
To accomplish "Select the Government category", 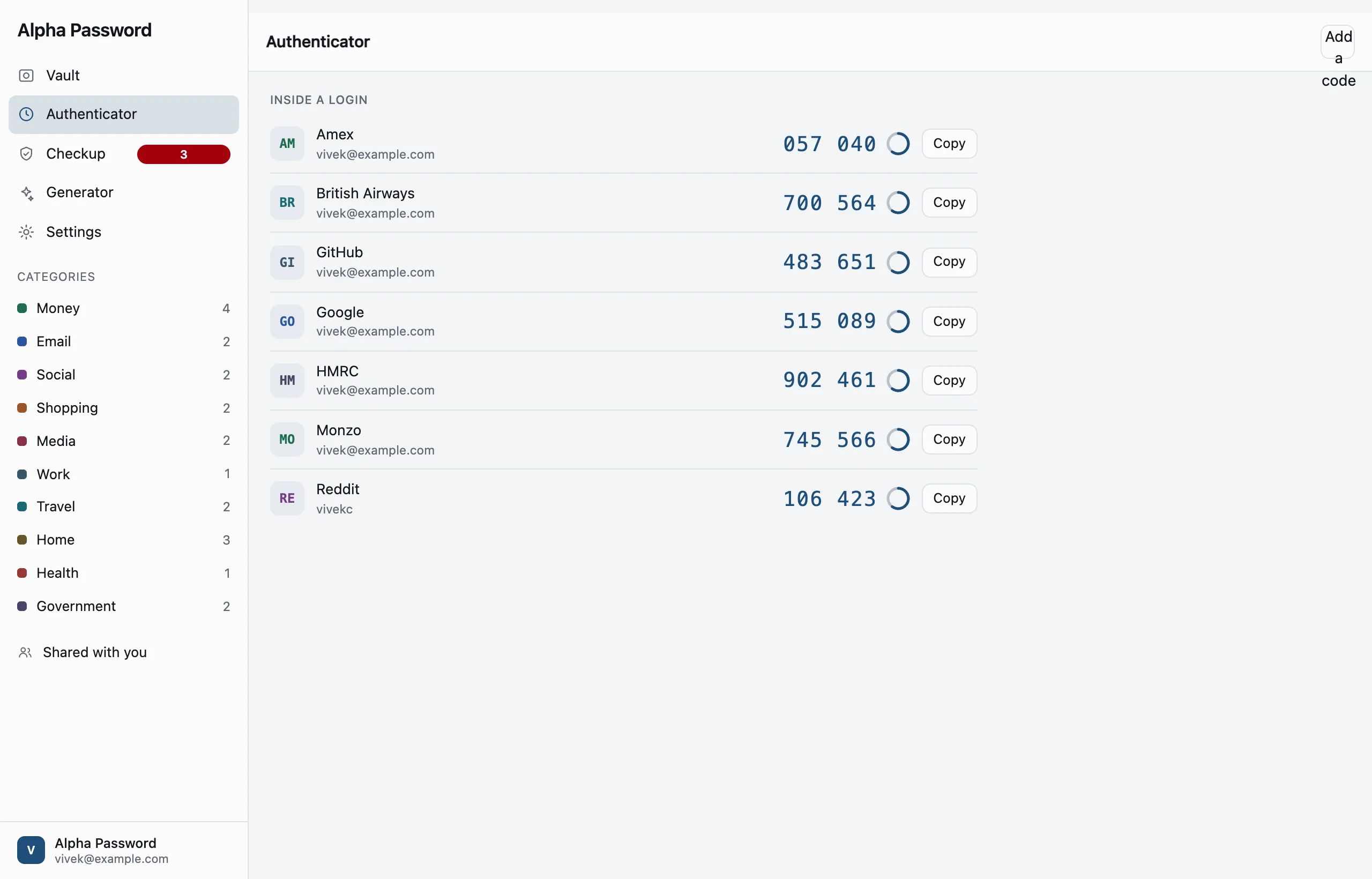I will [x=124, y=606].
